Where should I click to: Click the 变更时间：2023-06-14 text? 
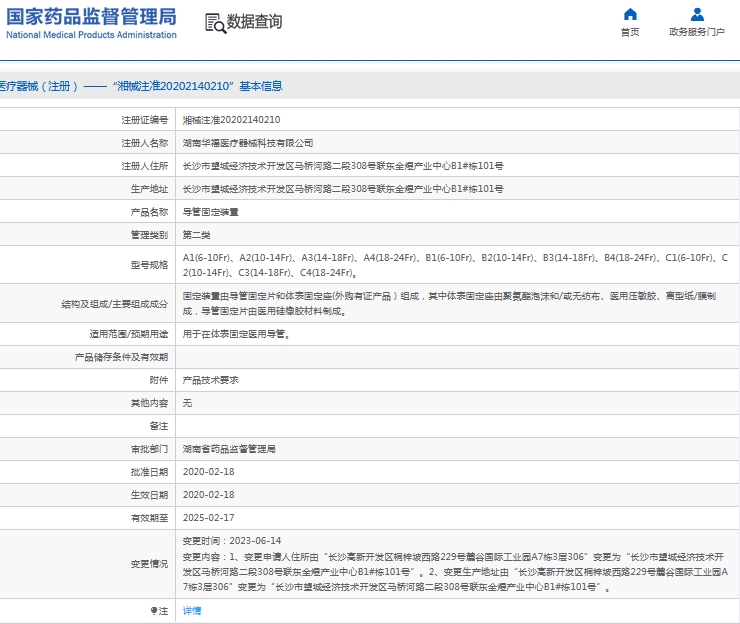232,541
